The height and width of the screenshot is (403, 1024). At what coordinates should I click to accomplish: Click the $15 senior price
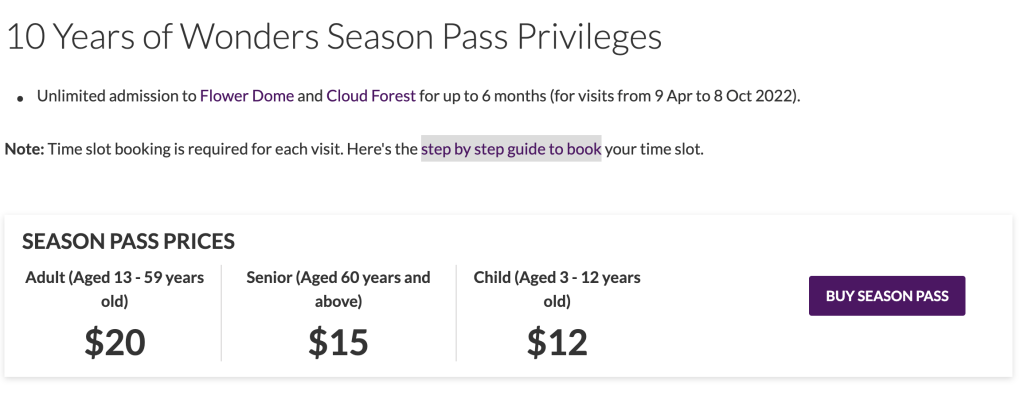click(x=338, y=342)
